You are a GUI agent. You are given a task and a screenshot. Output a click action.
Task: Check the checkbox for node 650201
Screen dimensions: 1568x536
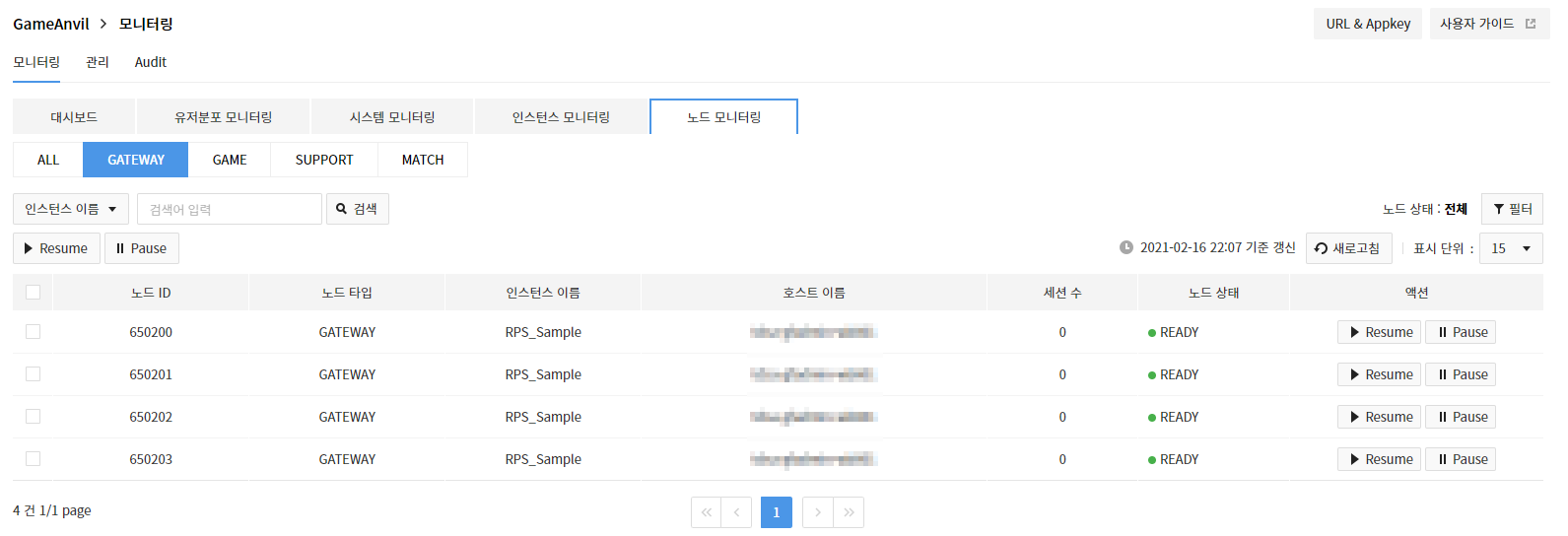33,373
